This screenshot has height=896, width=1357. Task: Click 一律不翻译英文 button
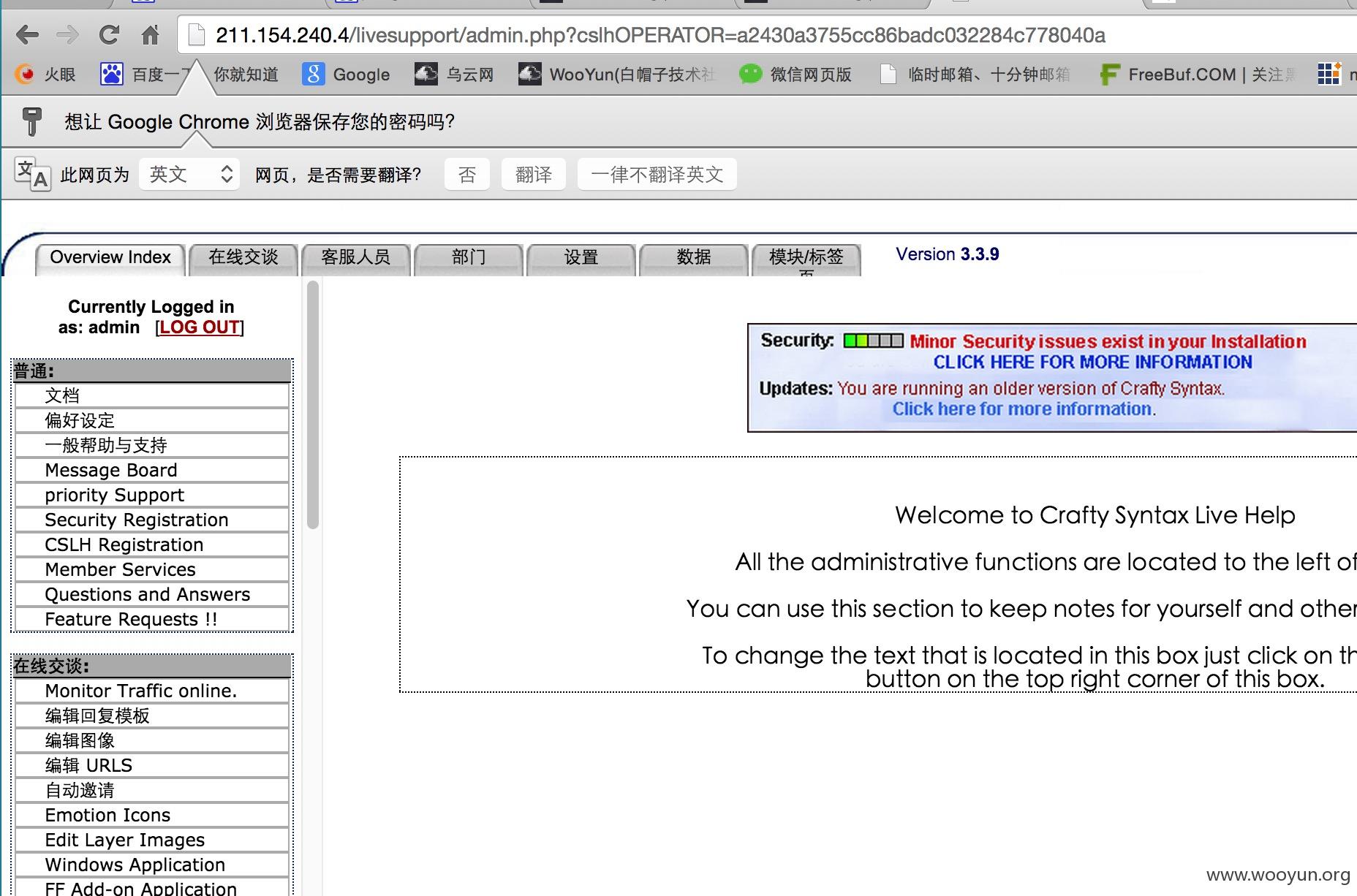(657, 175)
